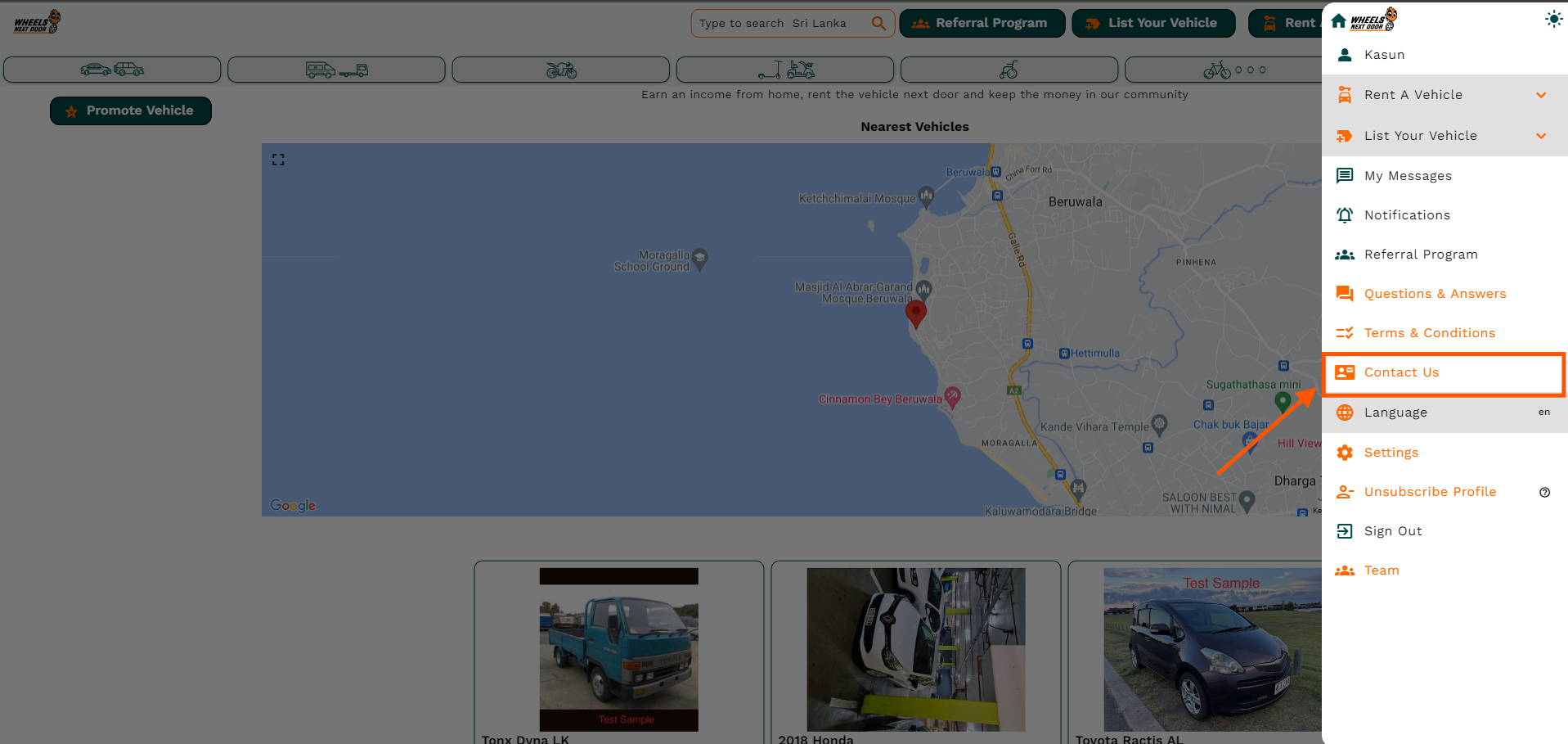Click the home icon in side menu
Screen dimensions: 1568x744
click(x=1338, y=20)
